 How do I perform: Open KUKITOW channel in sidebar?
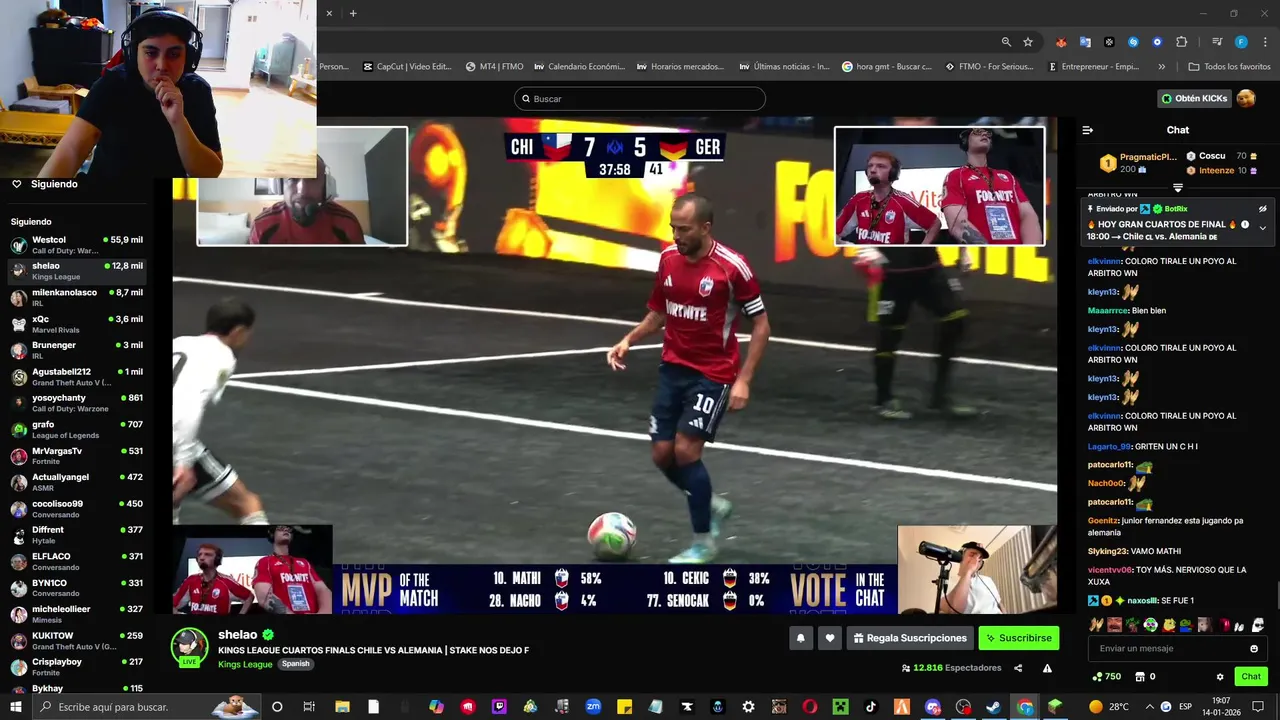coord(78,641)
